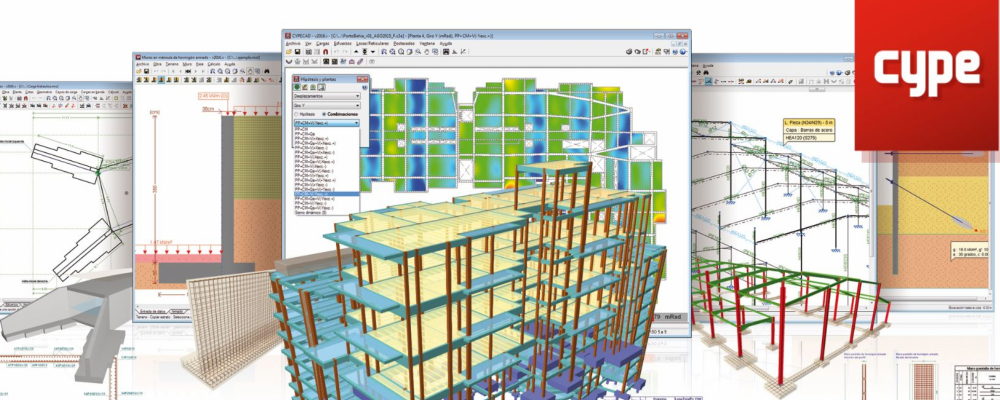Open the Ayuda menu in the steel-frame window
This screenshot has width=1000, height=400.
coord(708,66)
